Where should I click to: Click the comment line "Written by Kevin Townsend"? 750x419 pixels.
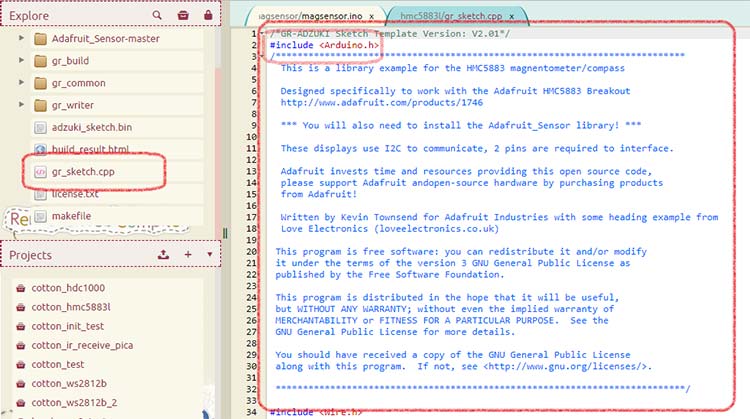point(499,217)
